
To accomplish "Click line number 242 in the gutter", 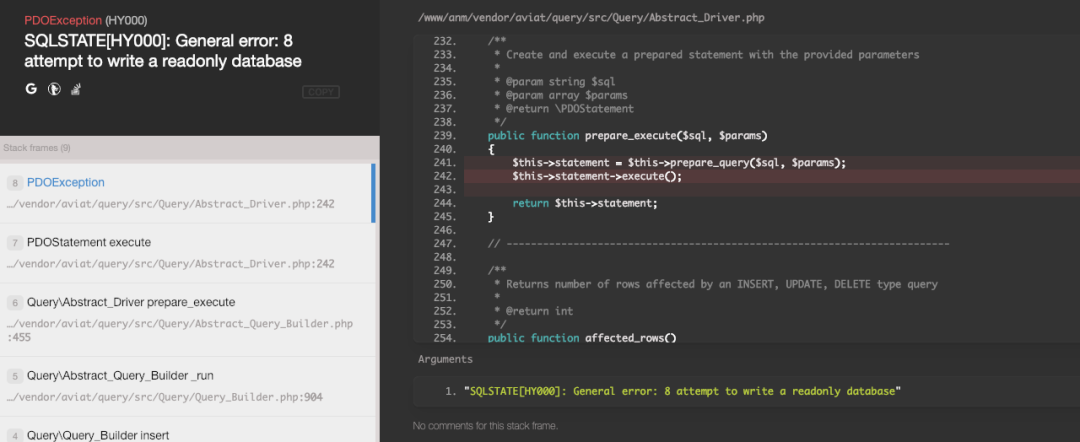I will pos(446,176).
